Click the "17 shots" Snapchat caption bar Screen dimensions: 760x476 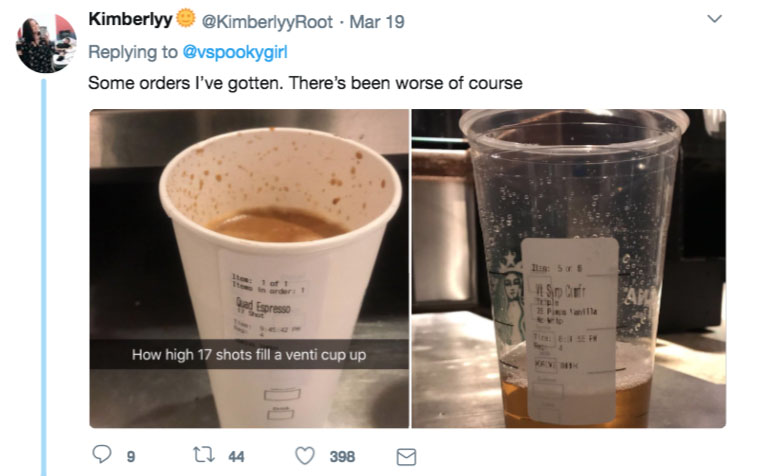coord(249,354)
